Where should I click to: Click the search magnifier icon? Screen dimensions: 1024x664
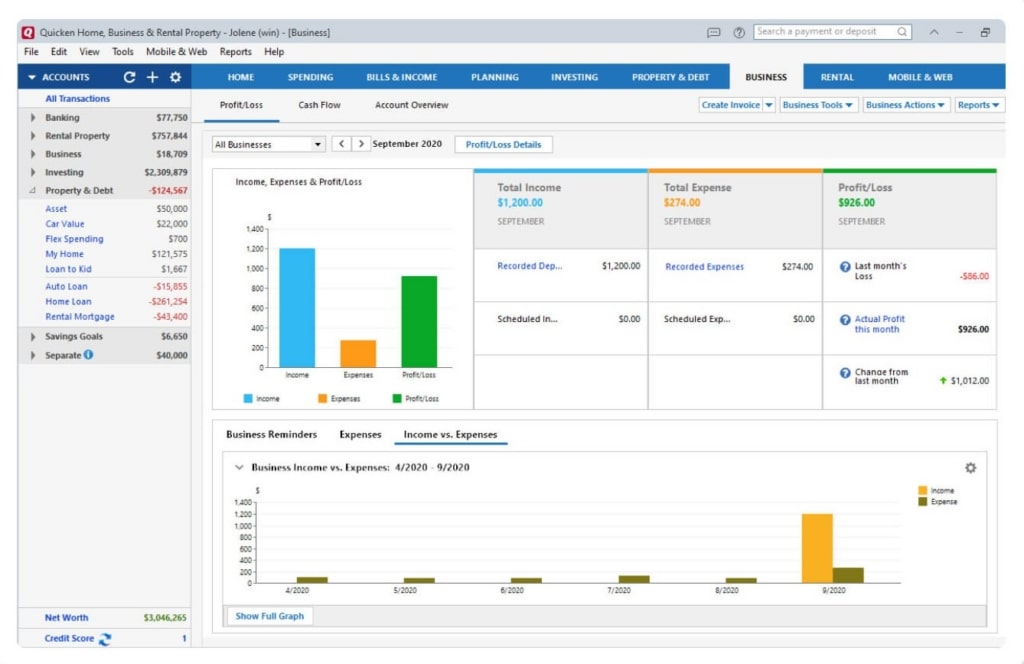tap(902, 31)
